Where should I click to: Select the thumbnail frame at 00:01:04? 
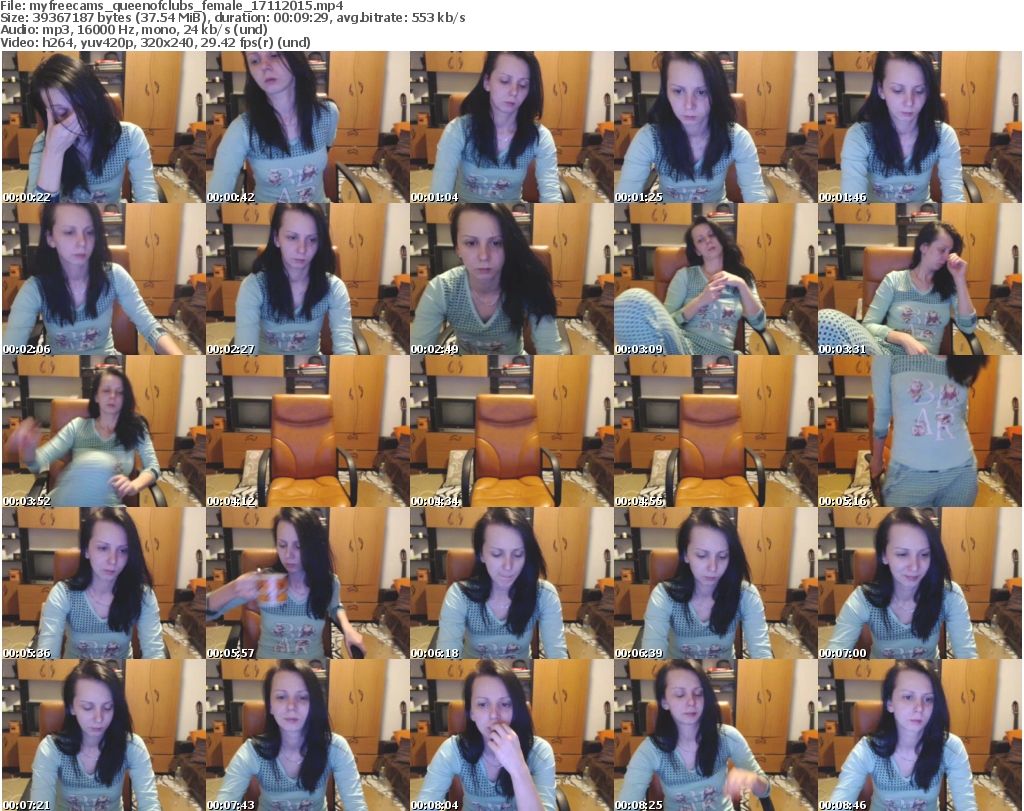512,127
